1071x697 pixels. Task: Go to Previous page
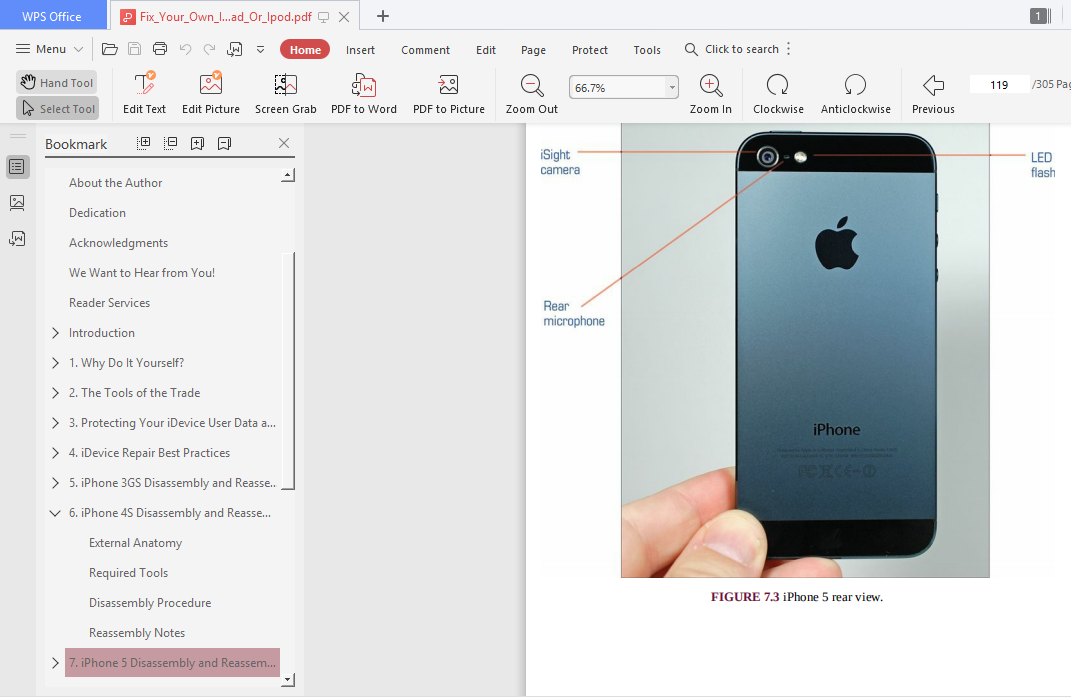933,93
